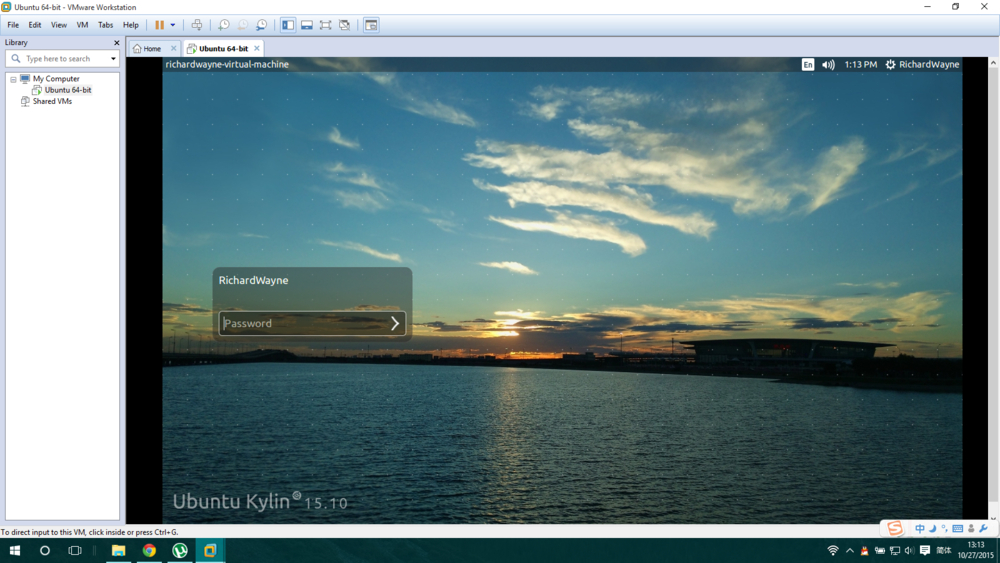Launch Google Chrome from the taskbar
The width and height of the screenshot is (1000, 563).
(149, 550)
